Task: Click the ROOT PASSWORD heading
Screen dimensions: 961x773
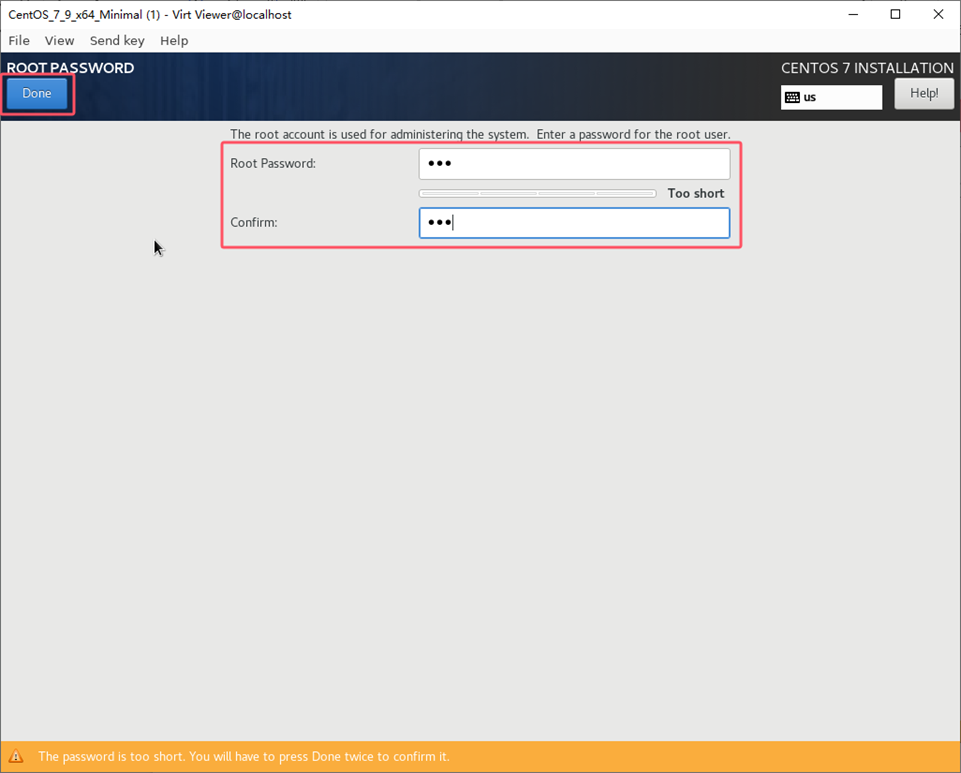Action: (x=70, y=67)
